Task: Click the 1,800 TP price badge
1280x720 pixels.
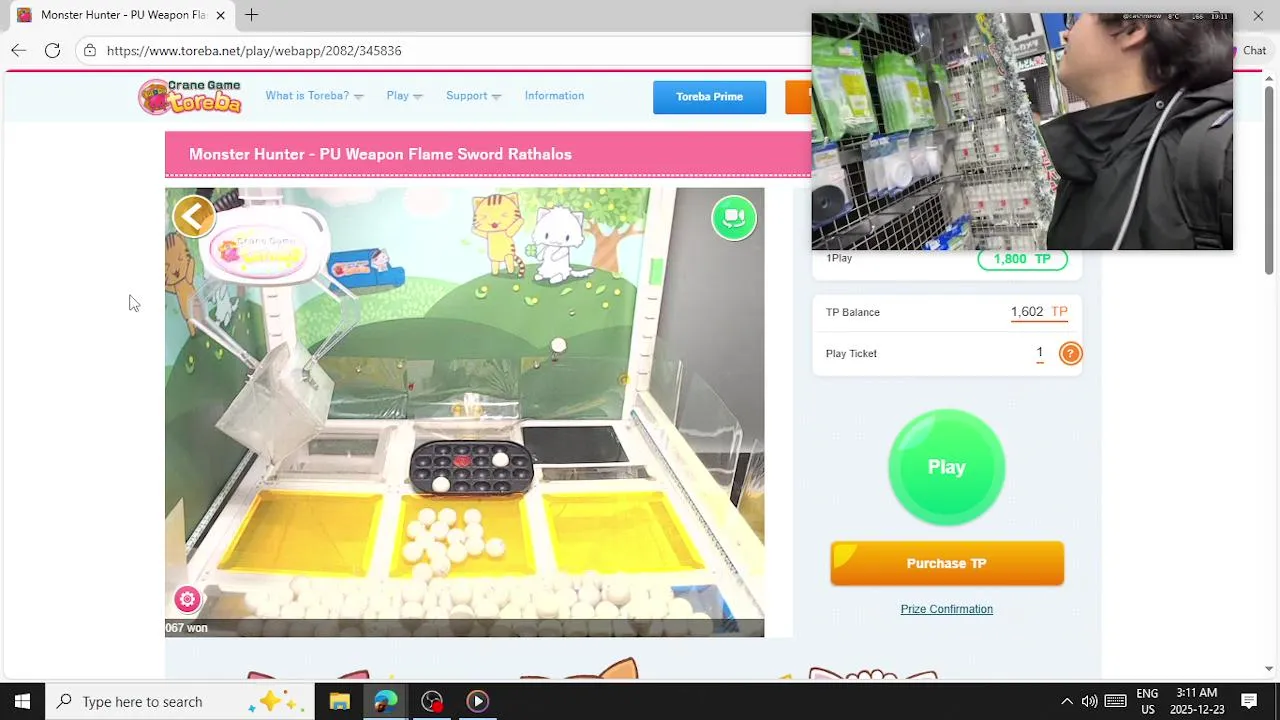Action: (x=1022, y=259)
